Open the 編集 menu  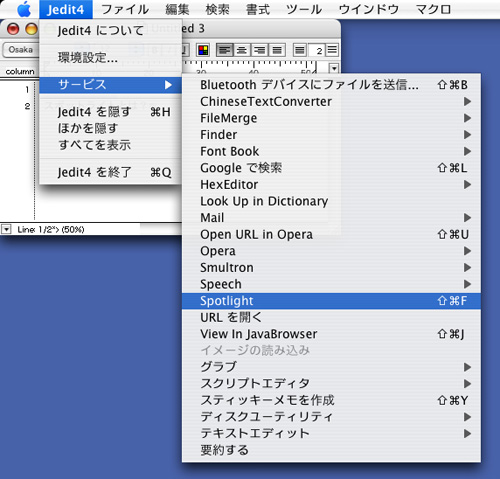pos(177,9)
